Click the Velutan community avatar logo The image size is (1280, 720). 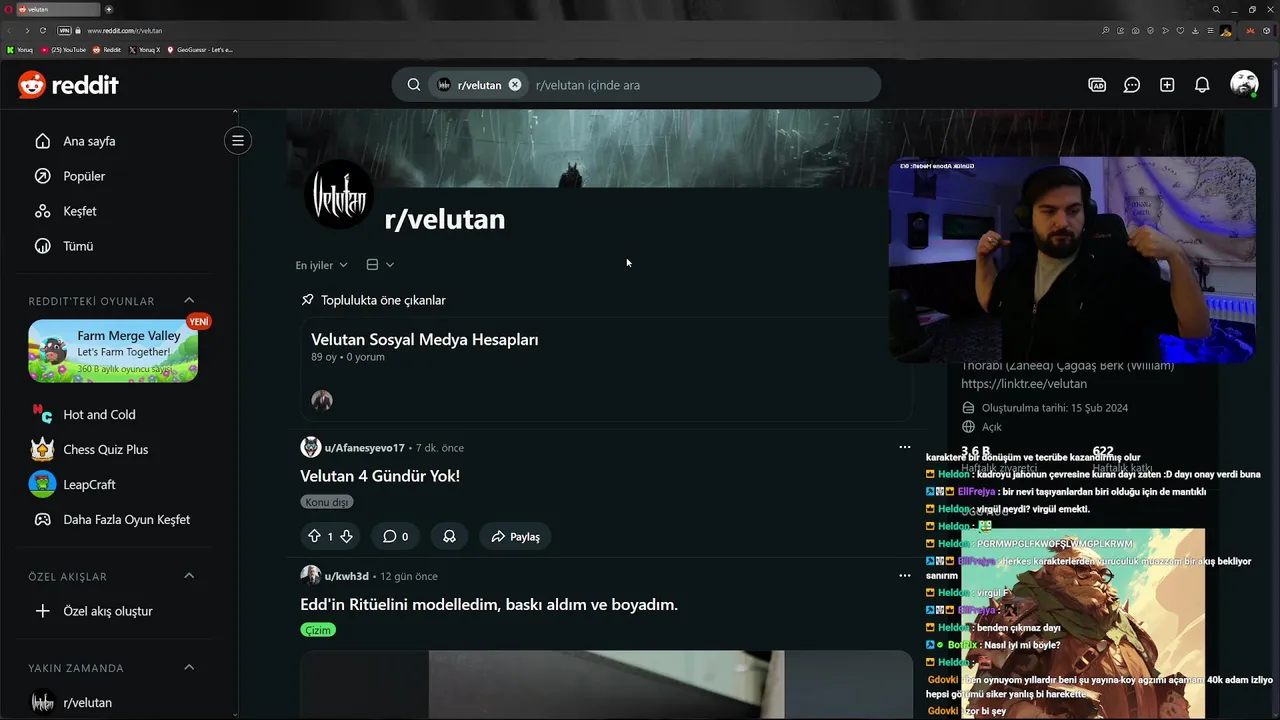[x=339, y=193]
